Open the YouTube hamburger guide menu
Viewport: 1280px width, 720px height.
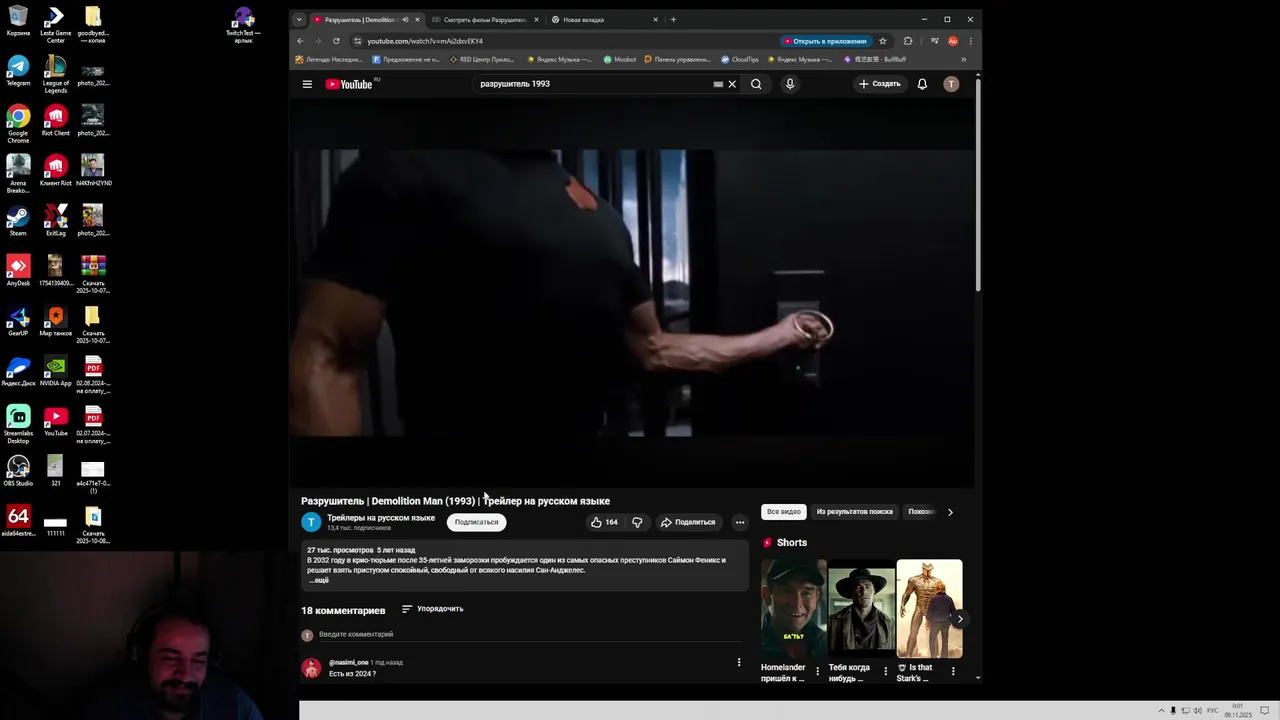[x=307, y=84]
